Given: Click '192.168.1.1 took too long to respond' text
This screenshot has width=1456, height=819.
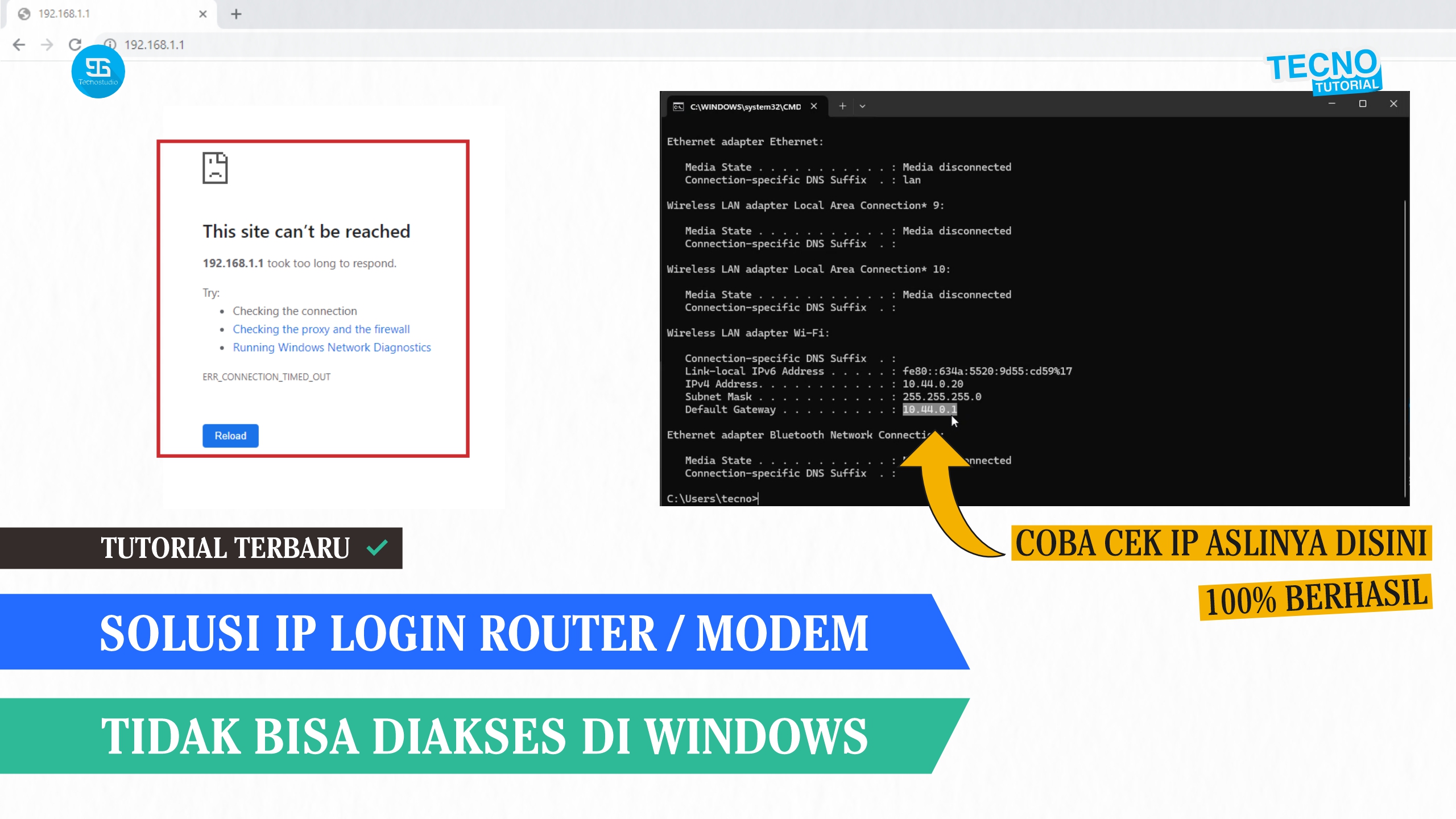Looking at the screenshot, I should coord(299,263).
